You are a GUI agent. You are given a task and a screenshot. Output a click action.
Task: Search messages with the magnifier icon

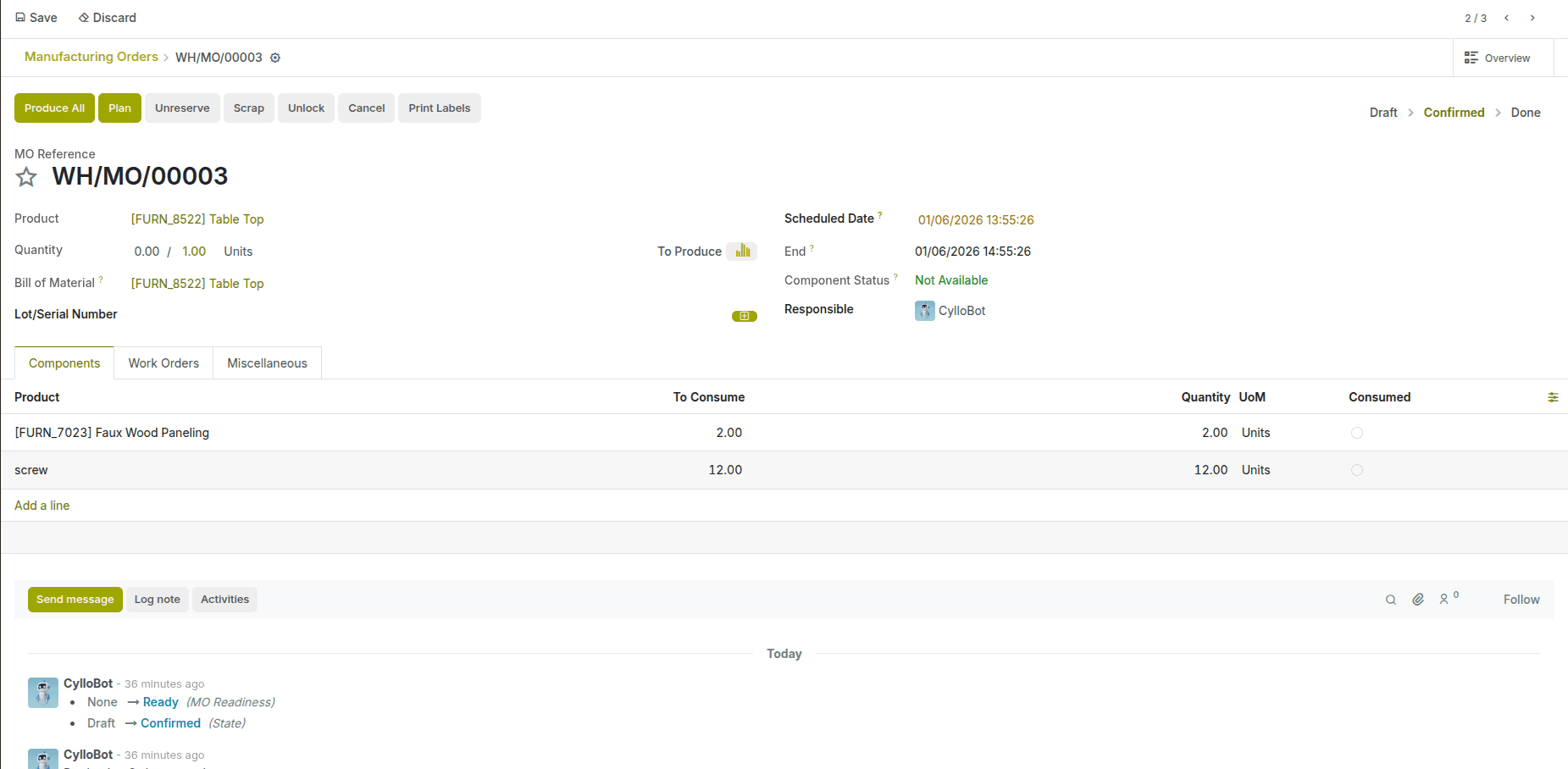click(x=1390, y=599)
